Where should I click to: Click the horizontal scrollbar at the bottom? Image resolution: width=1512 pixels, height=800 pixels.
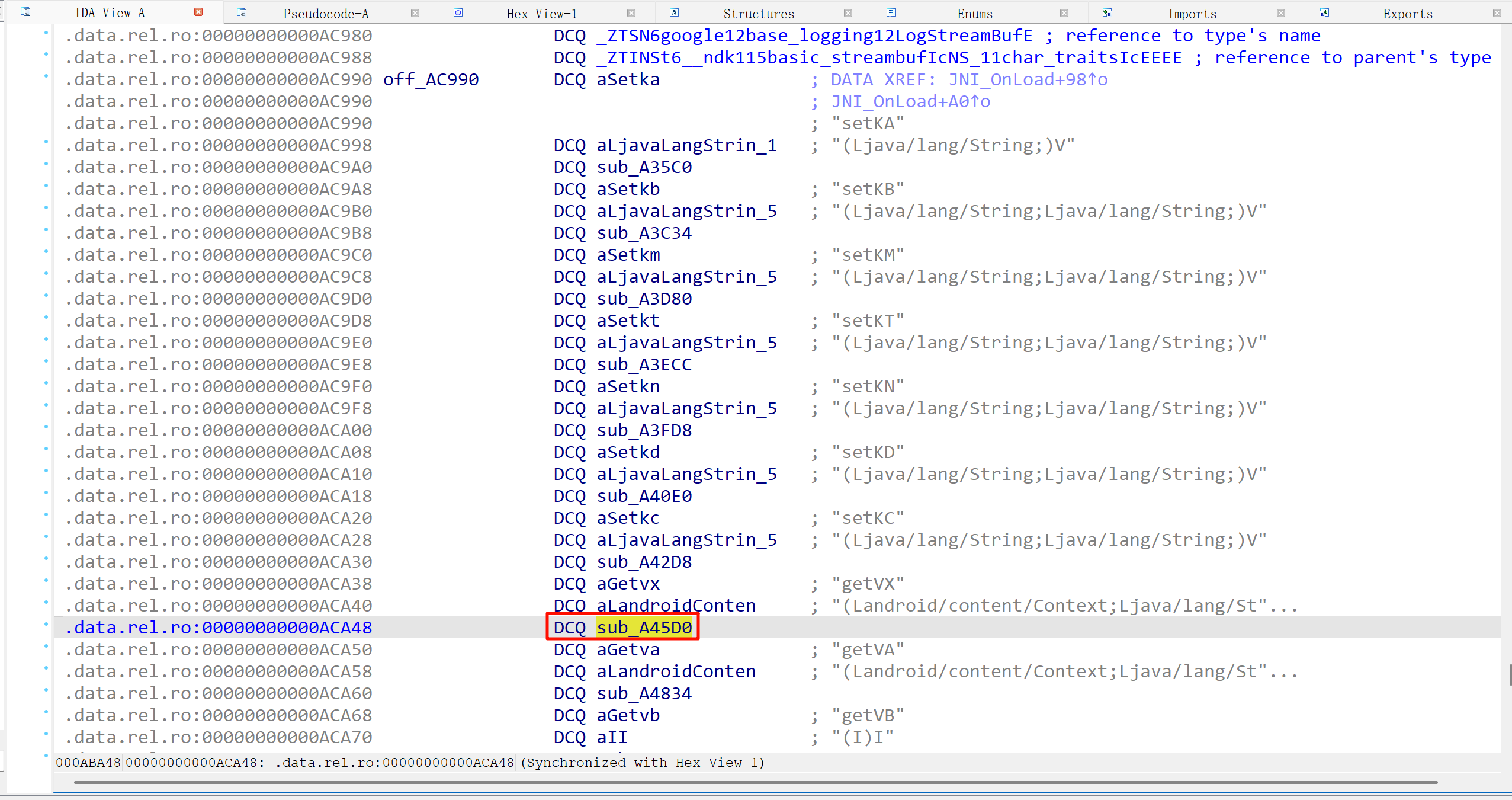755,782
